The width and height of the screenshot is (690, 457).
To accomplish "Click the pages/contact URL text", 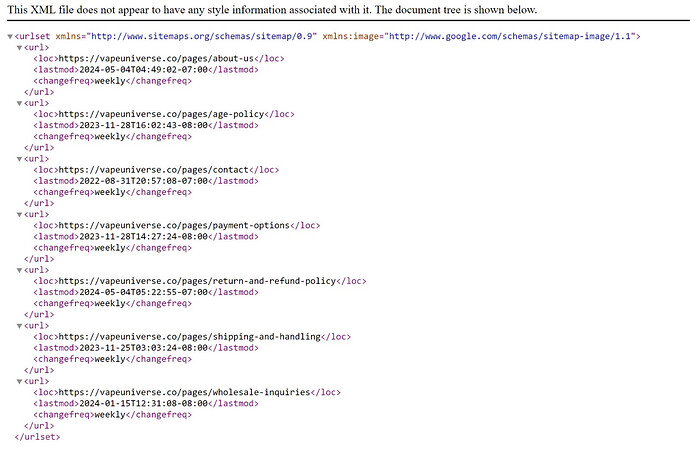I will [154, 170].
